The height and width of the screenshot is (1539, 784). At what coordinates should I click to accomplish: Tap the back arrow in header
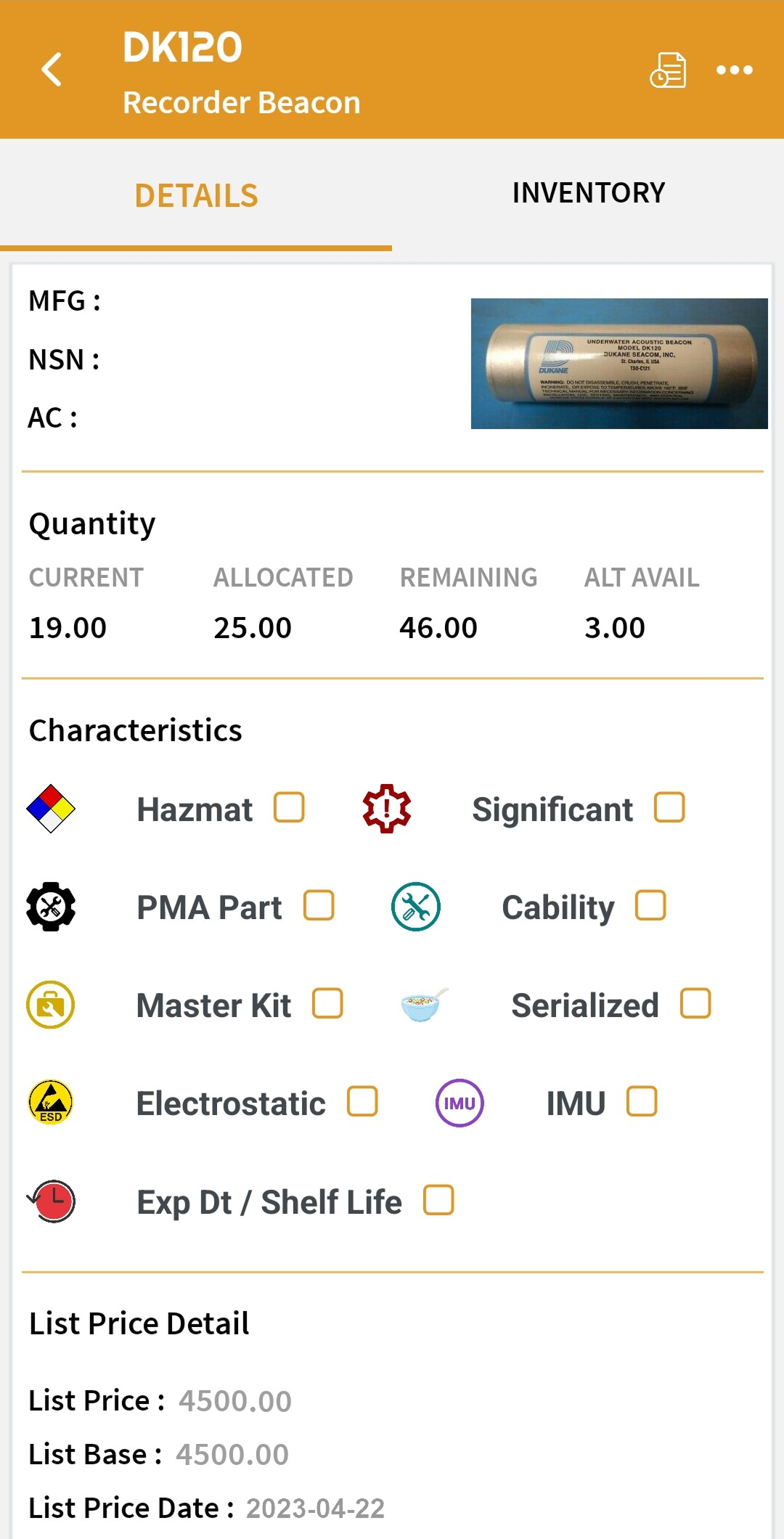point(52,70)
